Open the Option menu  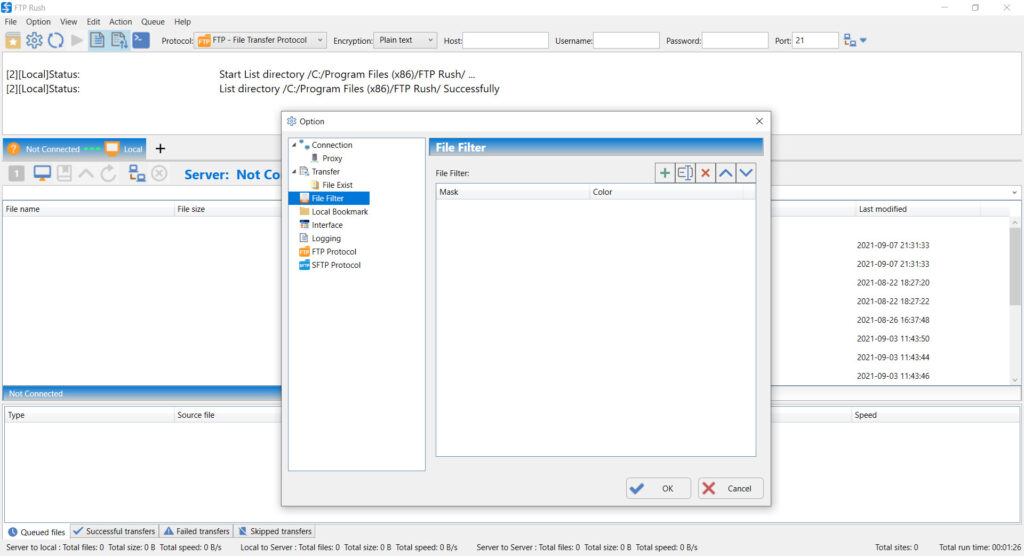[38, 22]
